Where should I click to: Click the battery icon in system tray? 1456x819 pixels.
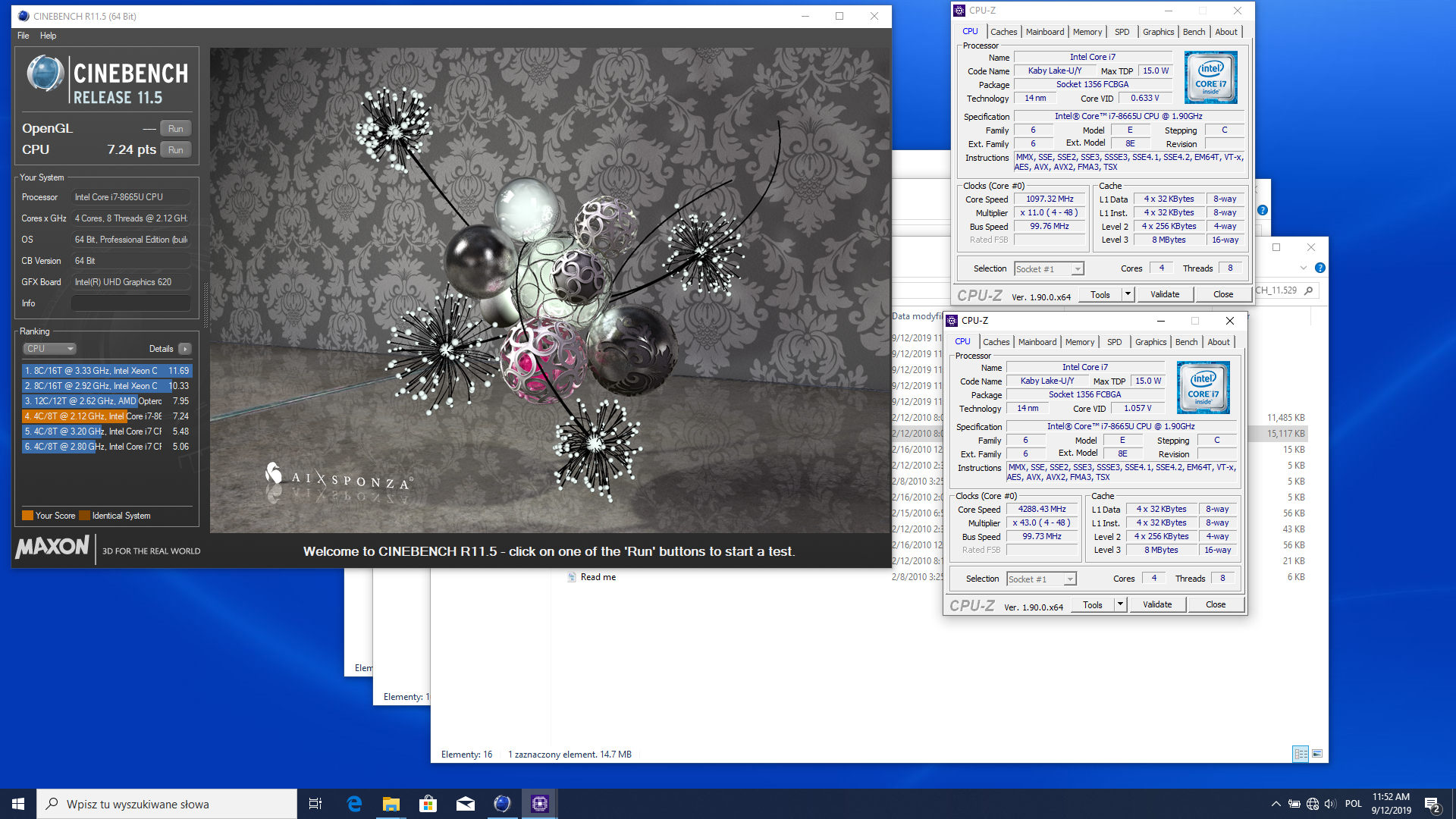(x=1294, y=804)
